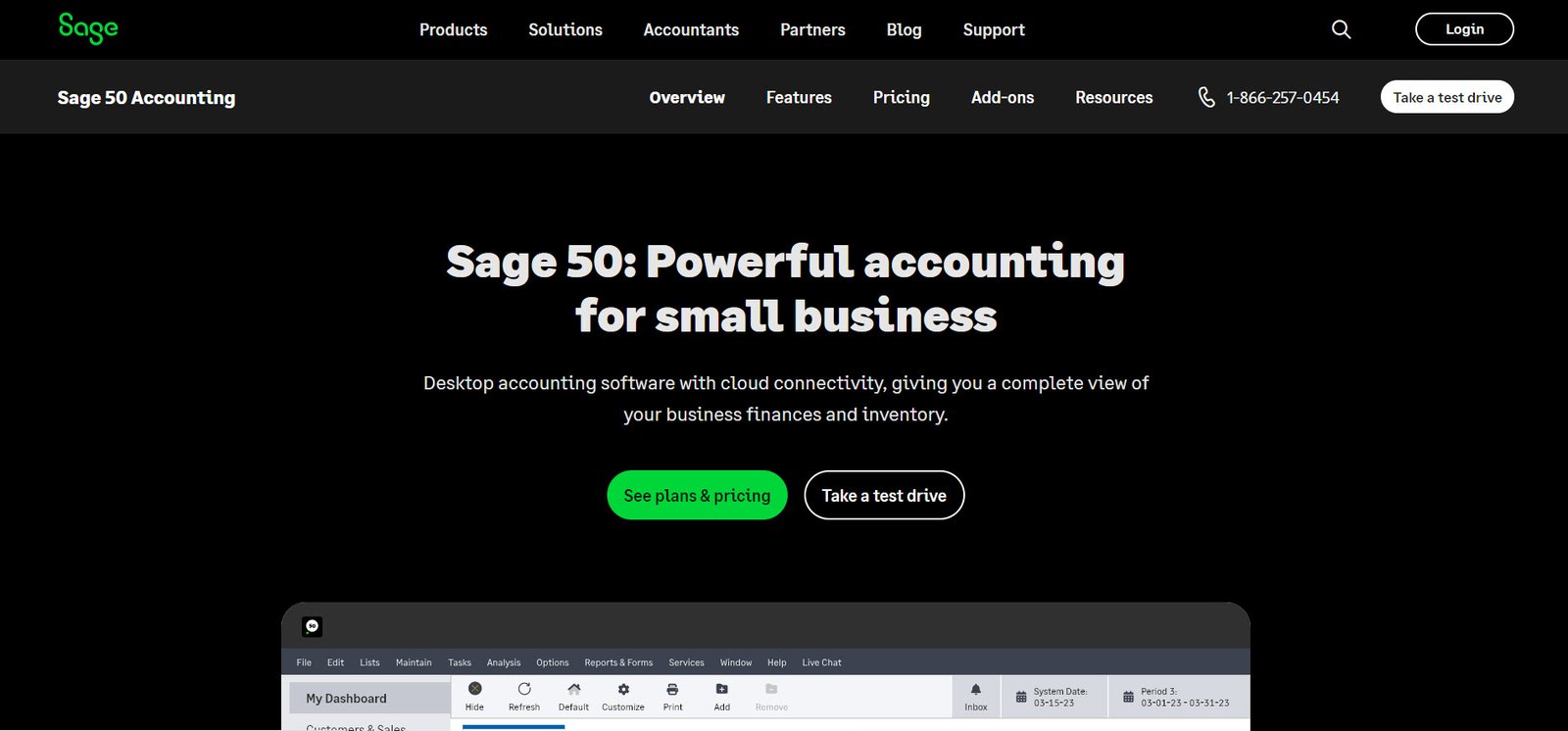Switch to the Add-ons tab
1568x731 pixels.
pyautogui.click(x=1003, y=97)
